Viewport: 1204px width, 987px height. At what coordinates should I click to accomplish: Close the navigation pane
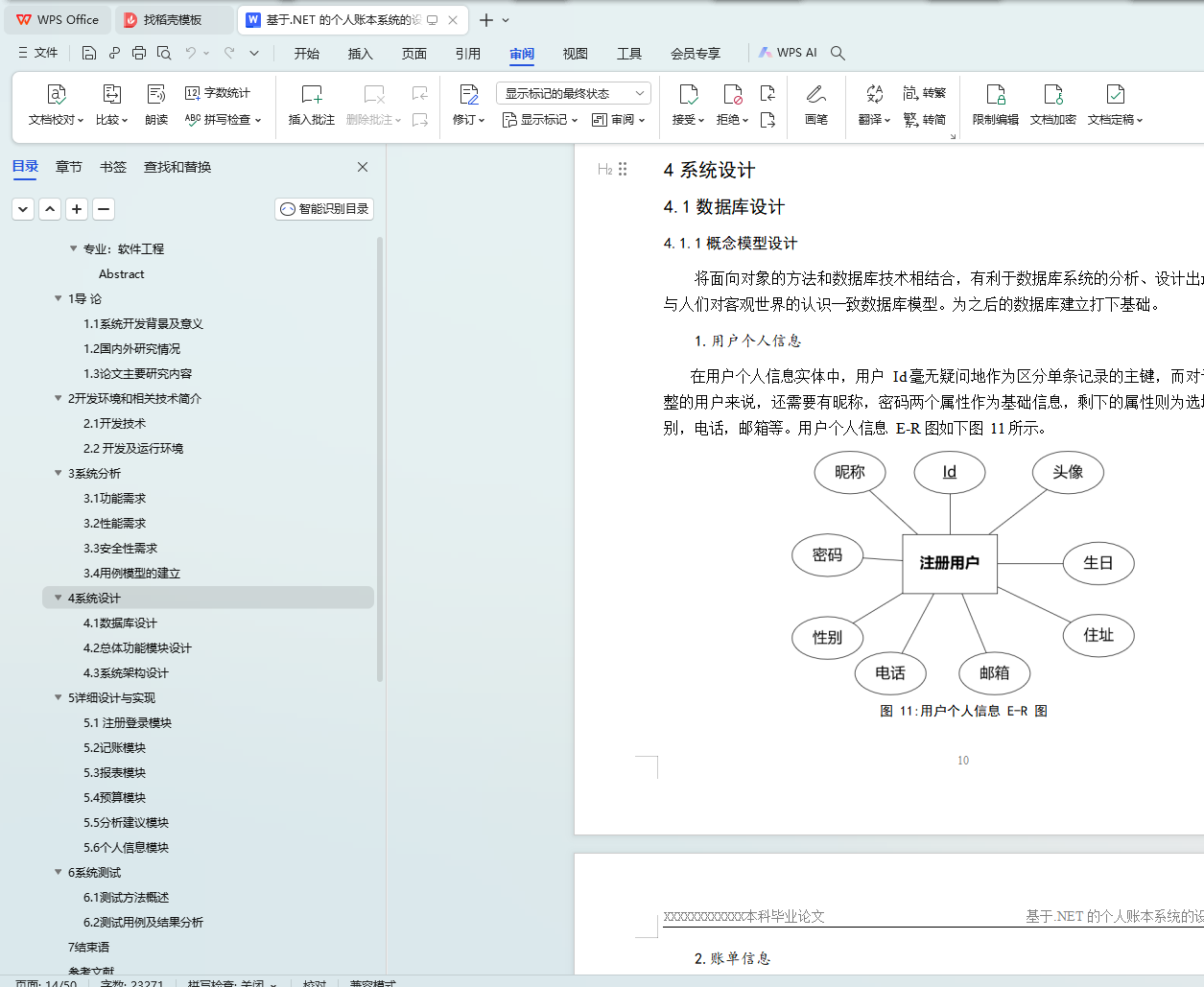click(x=363, y=167)
